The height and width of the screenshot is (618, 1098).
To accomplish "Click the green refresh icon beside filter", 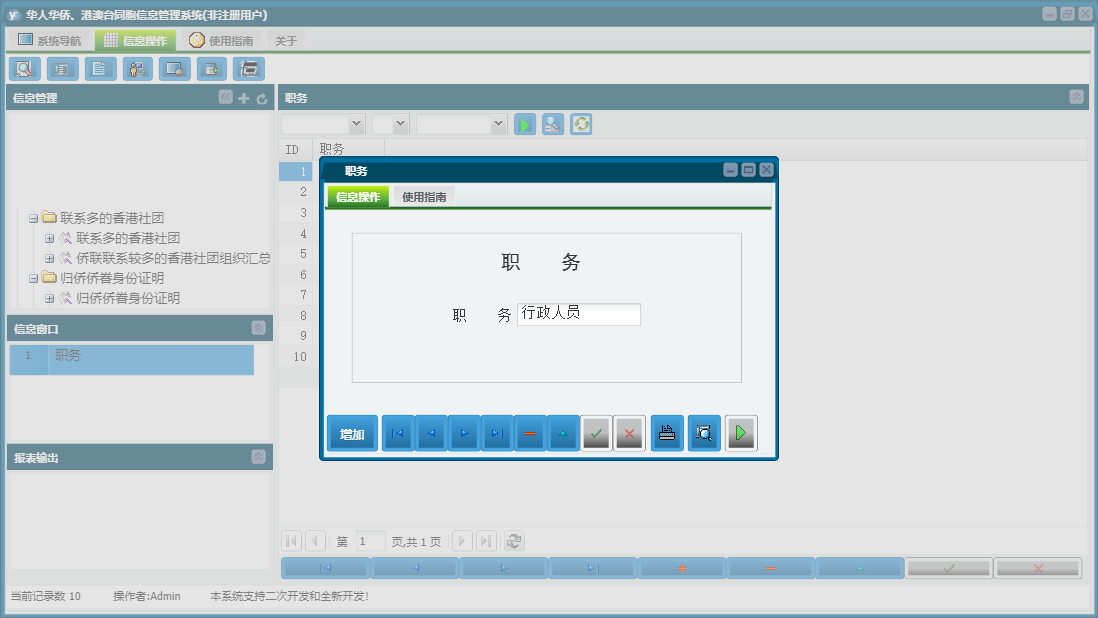I will coord(581,125).
